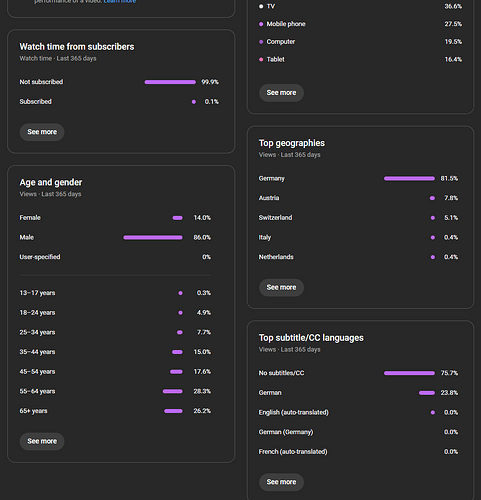The width and height of the screenshot is (481, 500).
Task: Click the No subtitles/CC row
Action: pyautogui.click(x=358, y=373)
